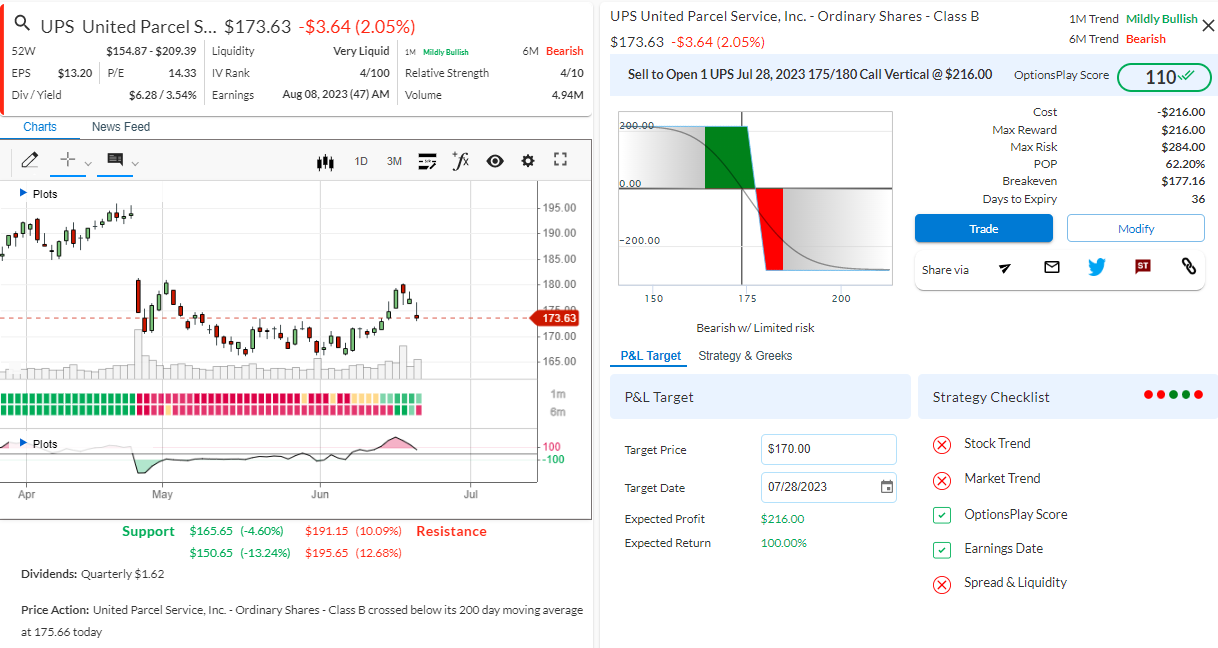The height and width of the screenshot is (648, 1218).
Task: Click the green profit zone in payoff diagram
Action: pyautogui.click(x=727, y=157)
